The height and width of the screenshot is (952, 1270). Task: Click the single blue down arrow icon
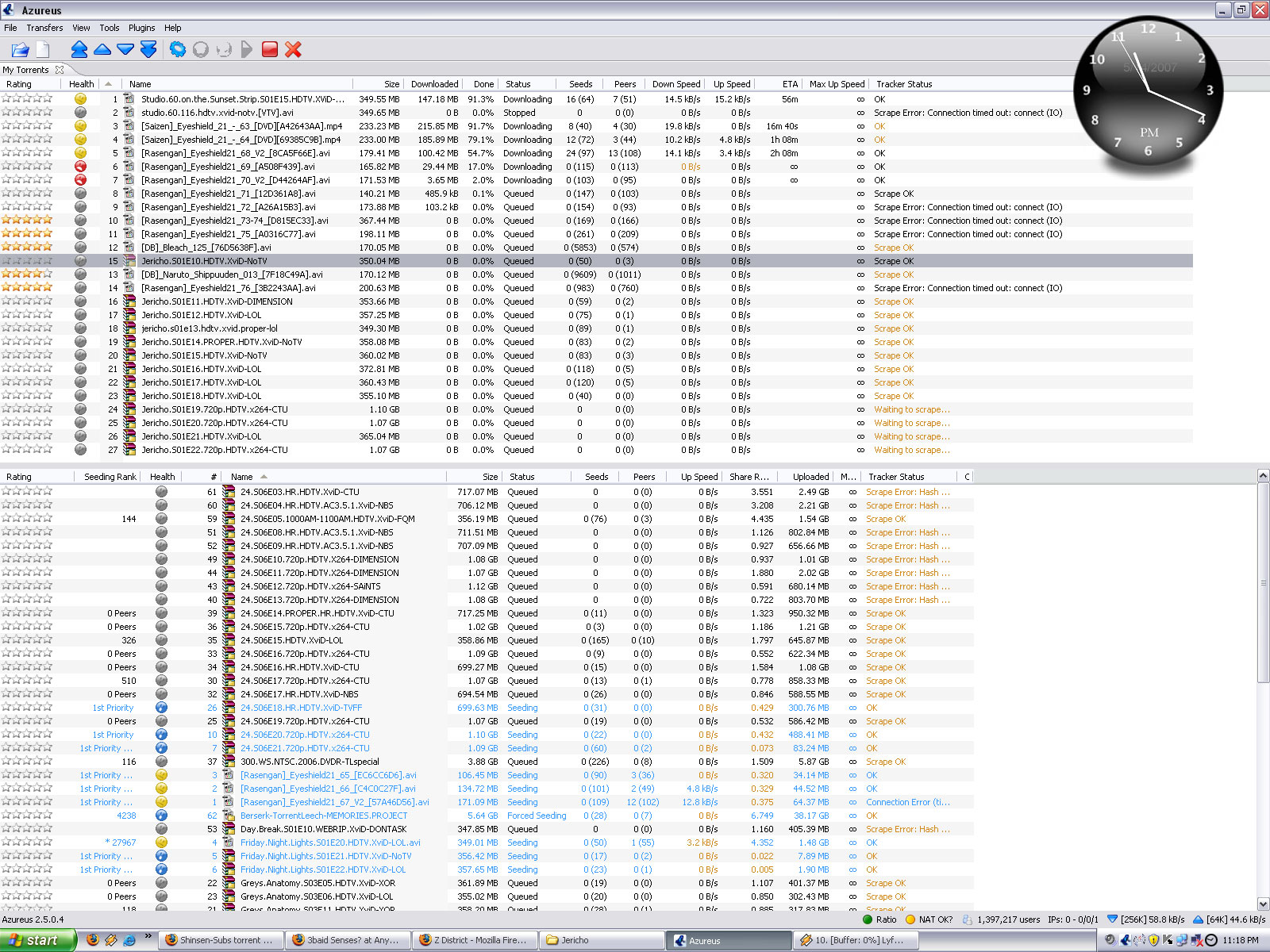tap(125, 50)
